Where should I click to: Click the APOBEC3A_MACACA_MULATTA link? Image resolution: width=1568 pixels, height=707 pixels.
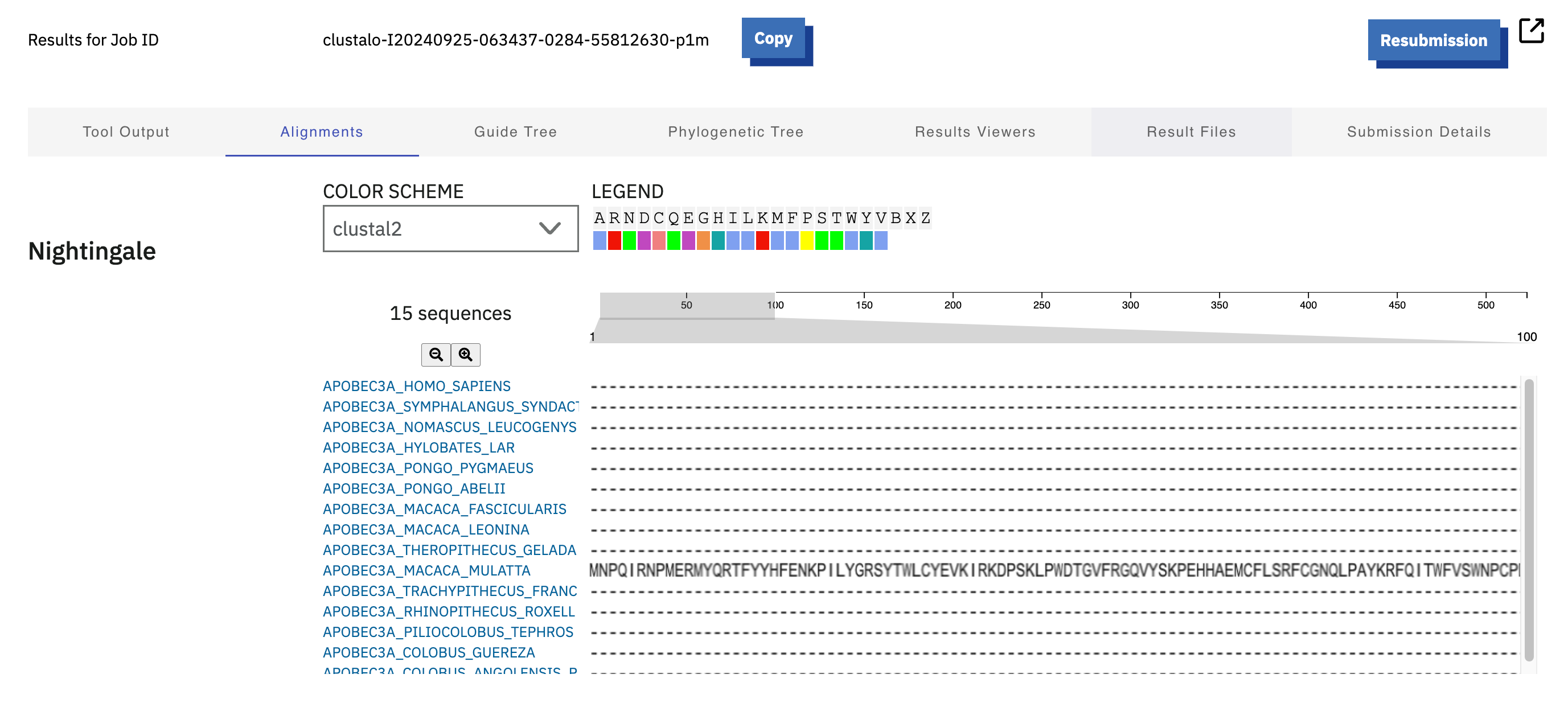coord(426,571)
